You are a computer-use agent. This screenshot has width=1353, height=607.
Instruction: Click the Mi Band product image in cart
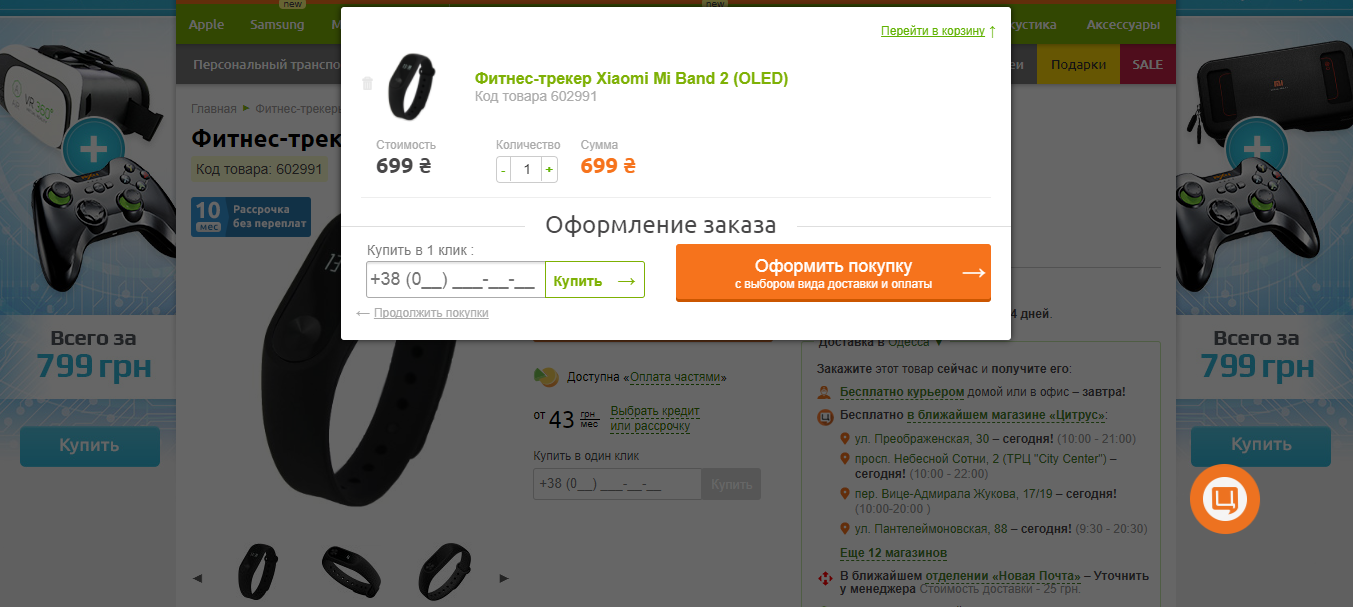pyautogui.click(x=411, y=83)
